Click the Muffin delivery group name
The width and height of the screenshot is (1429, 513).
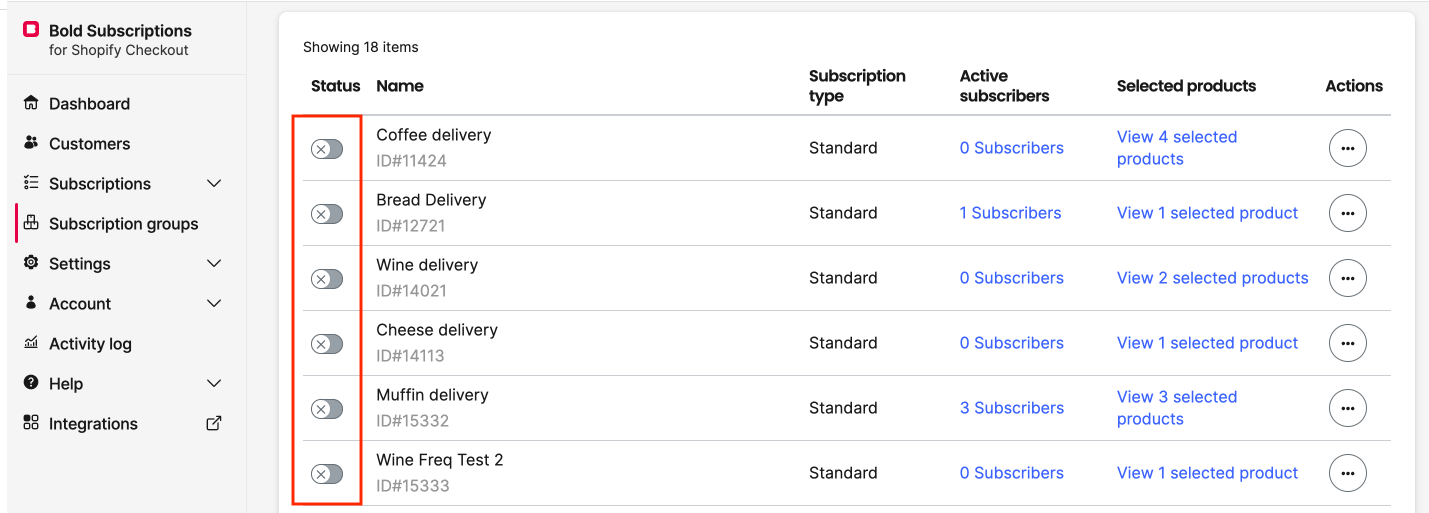[x=432, y=395]
